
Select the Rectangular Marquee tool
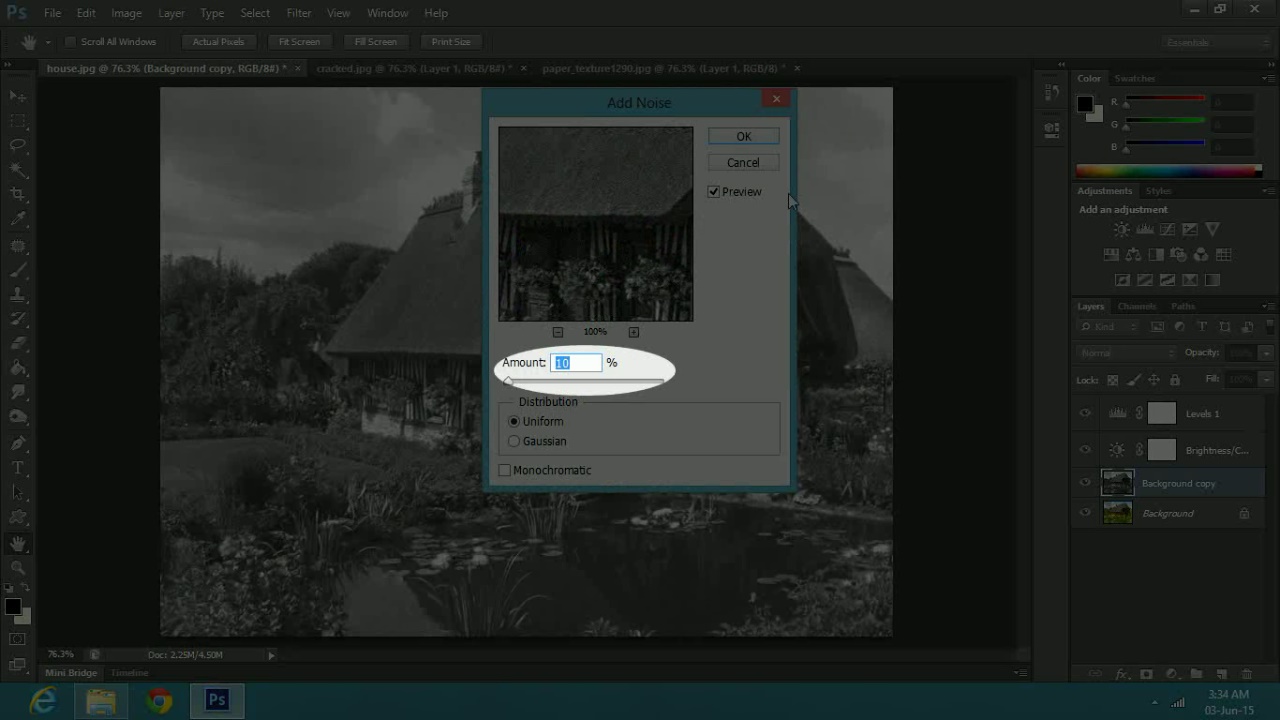pos(18,120)
